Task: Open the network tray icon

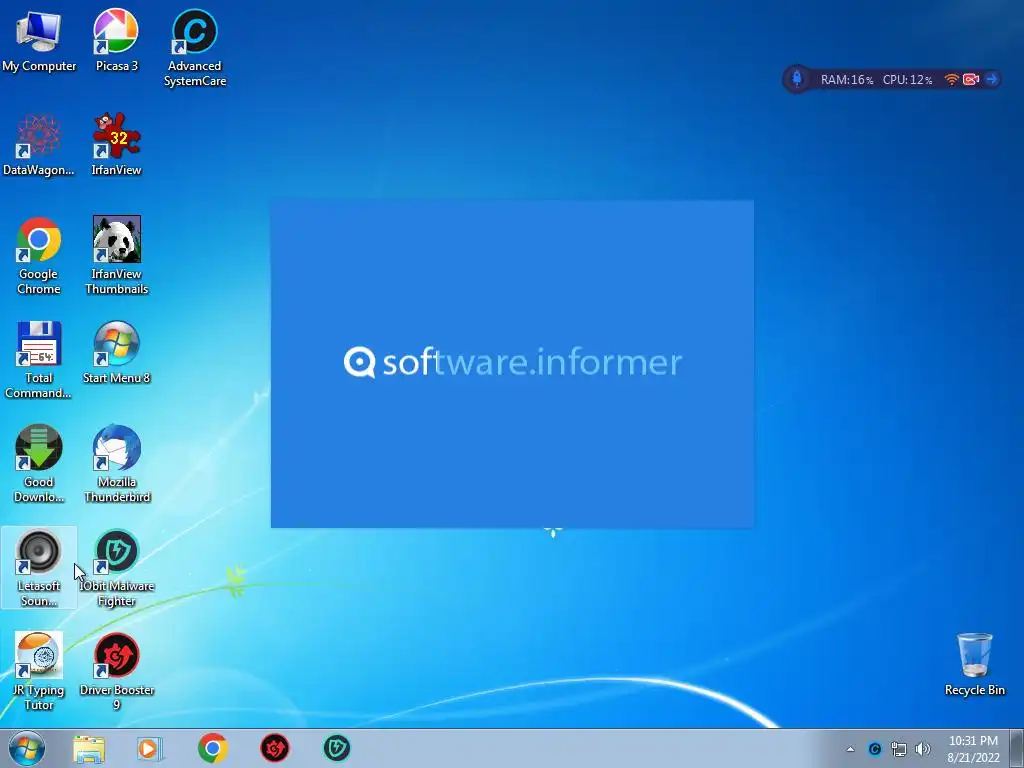Action: [899, 749]
